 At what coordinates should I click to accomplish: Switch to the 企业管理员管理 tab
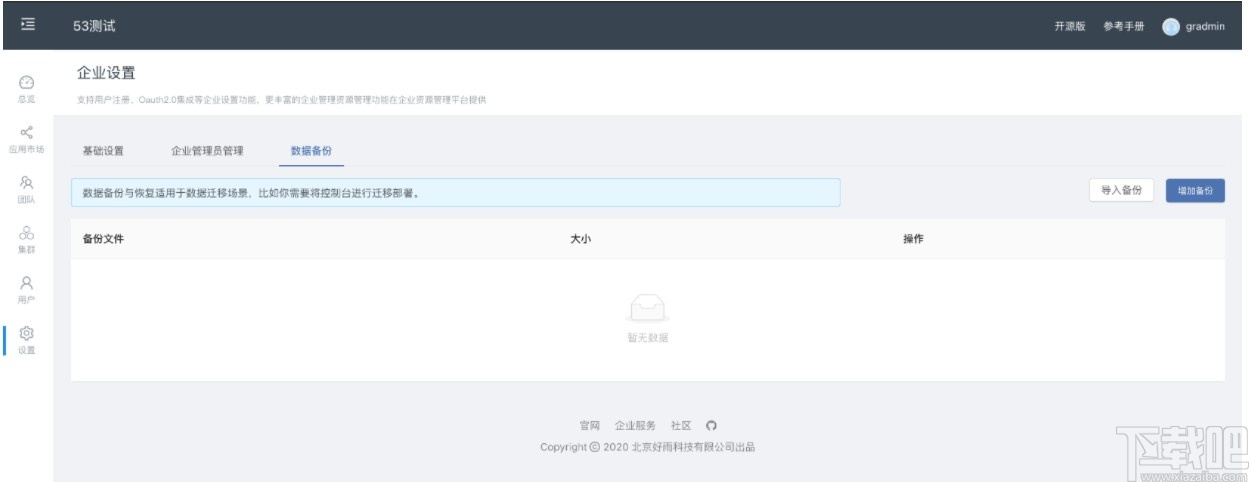(207, 151)
